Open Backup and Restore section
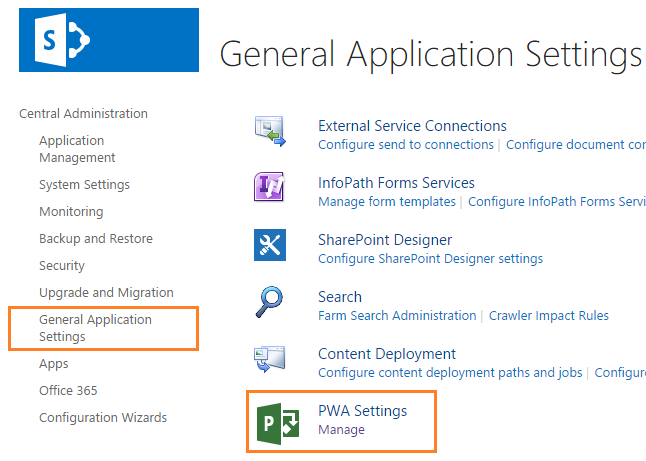This screenshot has height=461, width=646. coord(96,239)
